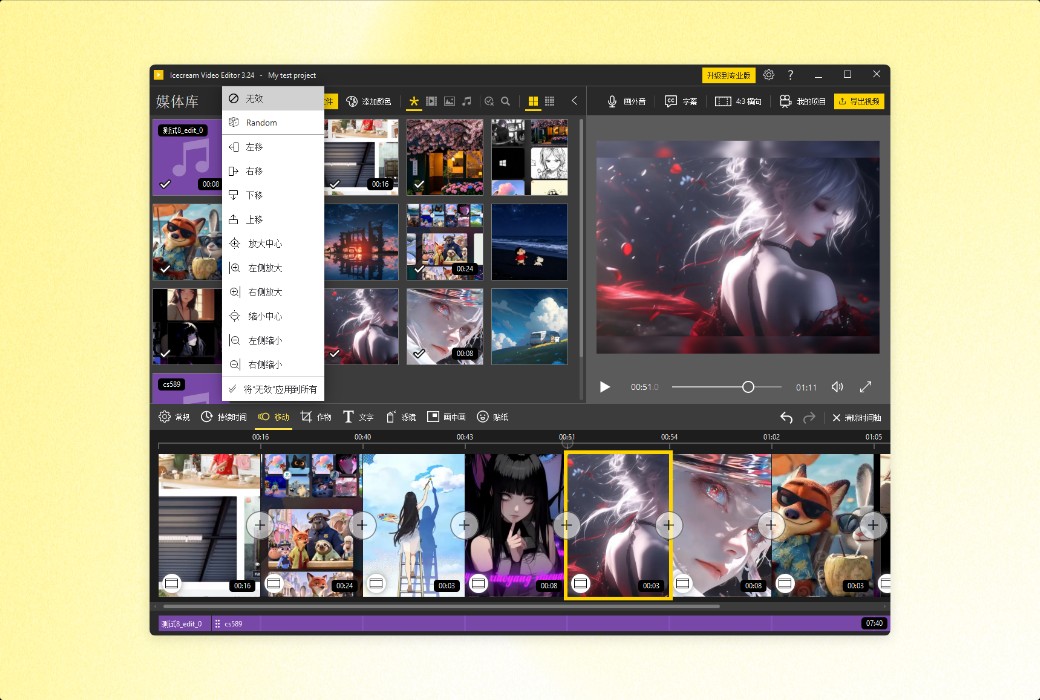Toggle favorites star filter in media library
Image resolution: width=1040 pixels, height=700 pixels.
pyautogui.click(x=414, y=101)
